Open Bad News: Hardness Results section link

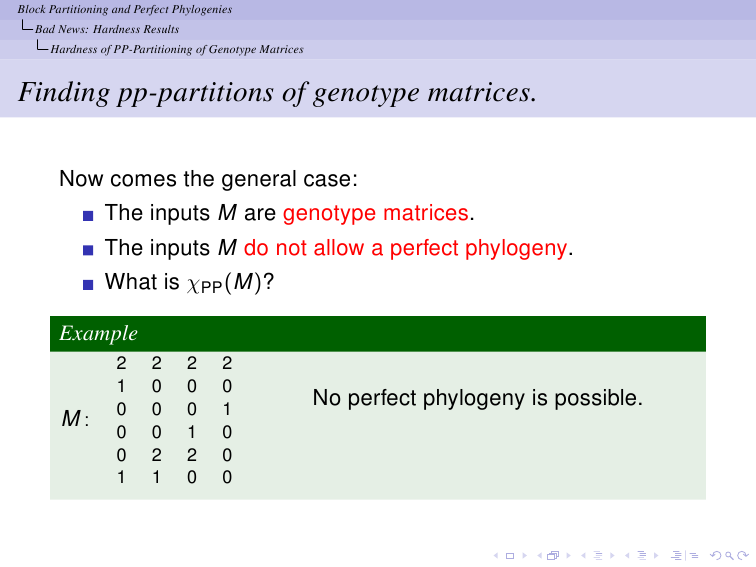pos(107,29)
